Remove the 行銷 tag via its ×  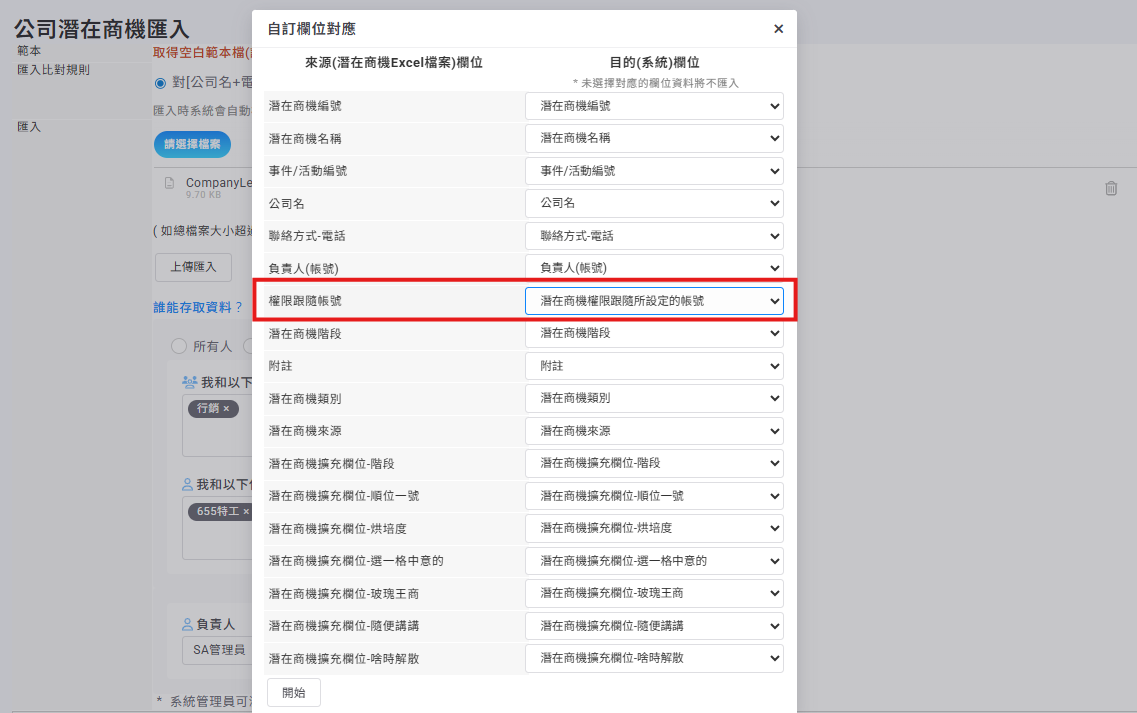226,409
